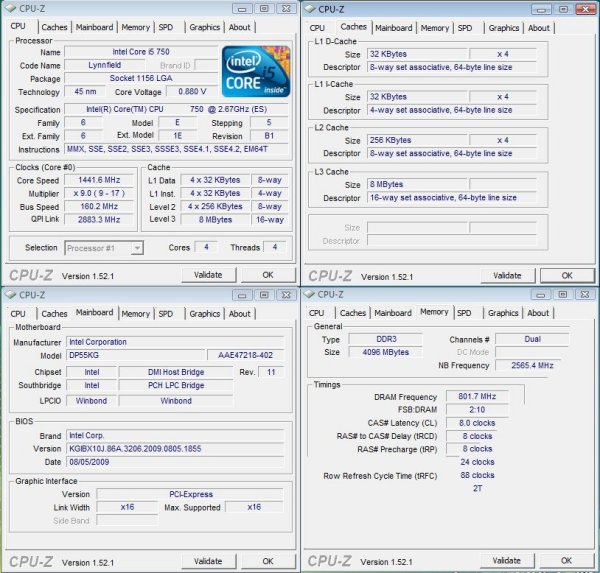Click Validate in the CPU window
Viewport: 600px width, 573px height.
[x=208, y=275]
